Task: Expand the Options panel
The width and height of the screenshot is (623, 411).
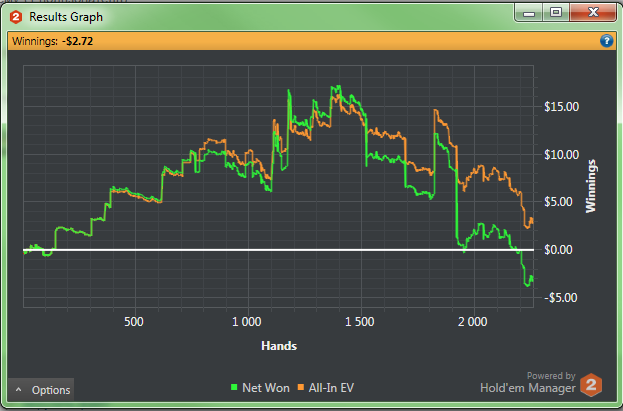Action: pos(41,390)
